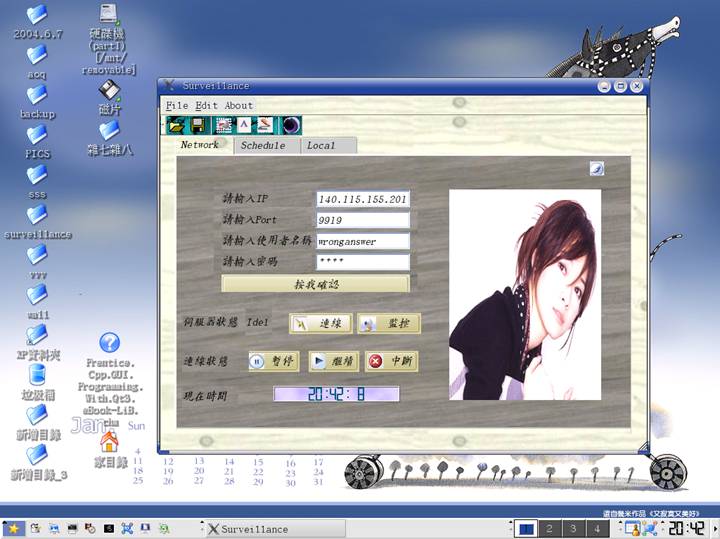The height and width of the screenshot is (539, 720).
Task: Open the File menu
Action: coord(177,105)
